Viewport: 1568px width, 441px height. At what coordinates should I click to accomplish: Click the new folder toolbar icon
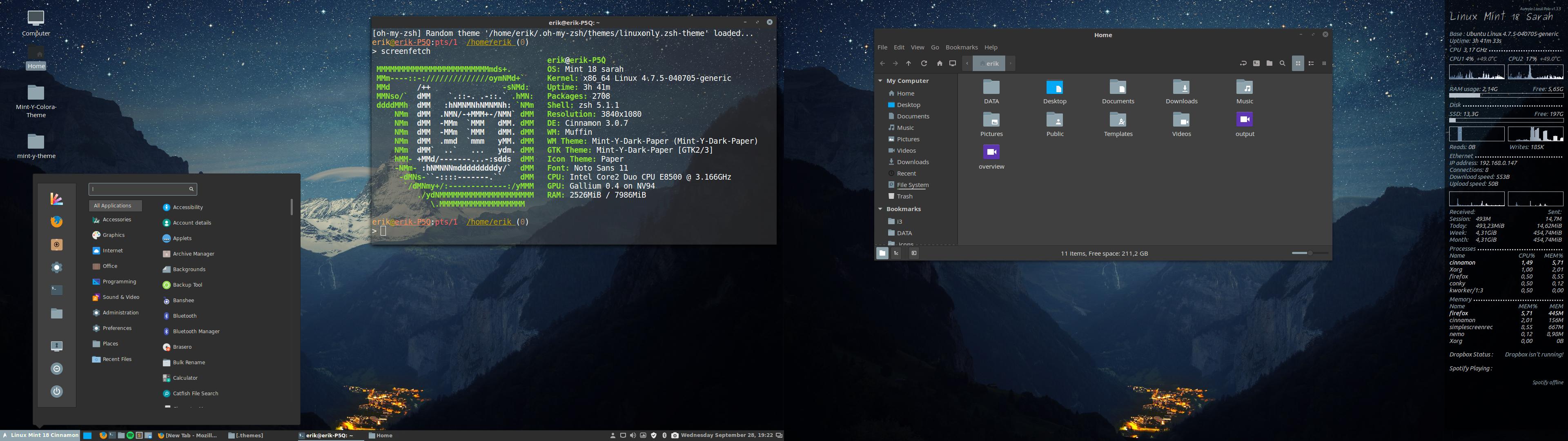pyautogui.click(x=1269, y=63)
